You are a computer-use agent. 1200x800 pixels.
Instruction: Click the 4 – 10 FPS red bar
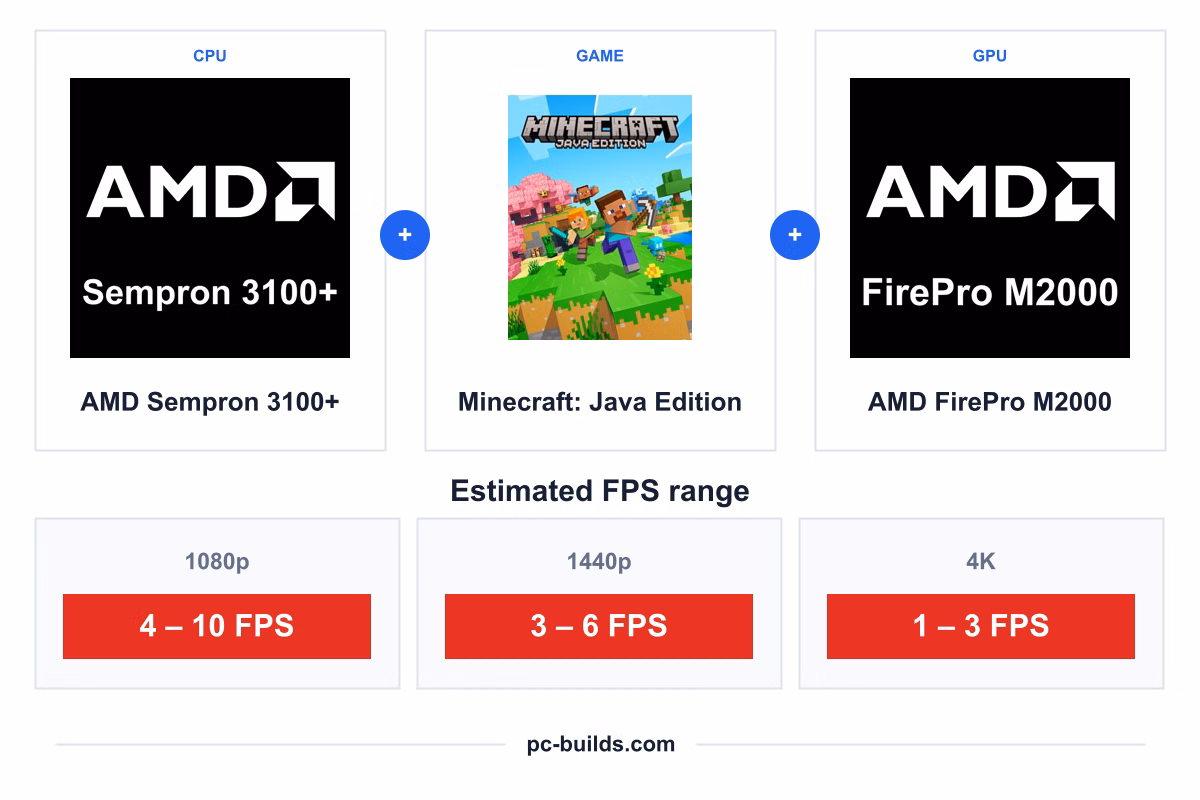click(x=217, y=626)
